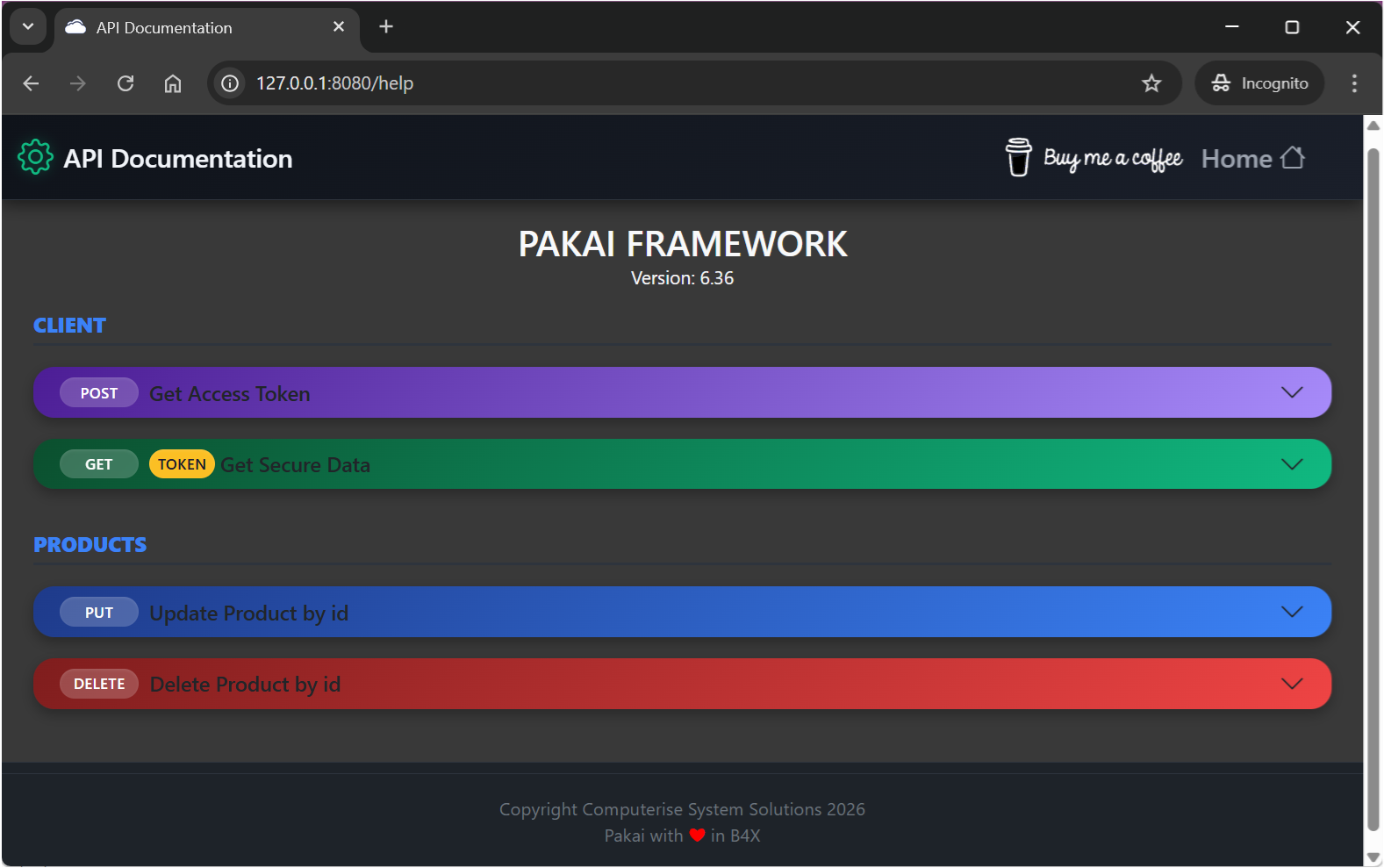
Task: Maximize the browser window
Action: click(1292, 27)
